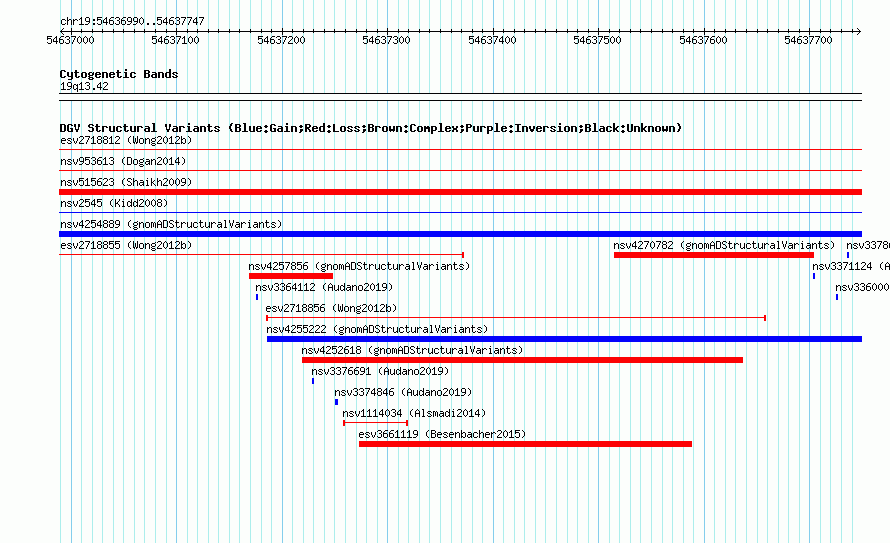Click the nsv4255222 (gnomADStructuralVariants) label
This screenshot has width=890, height=543.
coord(377,329)
